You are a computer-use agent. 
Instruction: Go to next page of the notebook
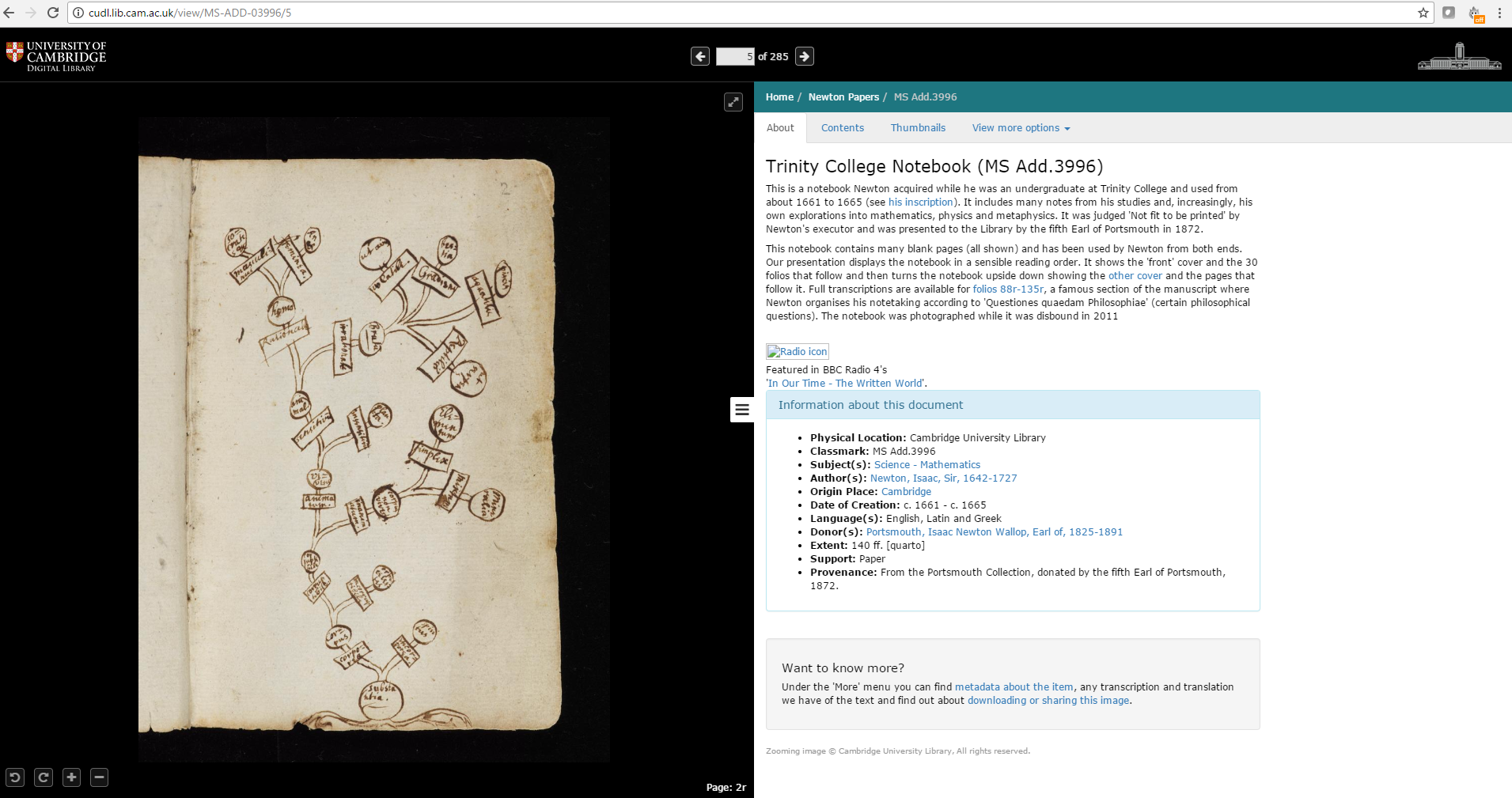pyautogui.click(x=805, y=56)
